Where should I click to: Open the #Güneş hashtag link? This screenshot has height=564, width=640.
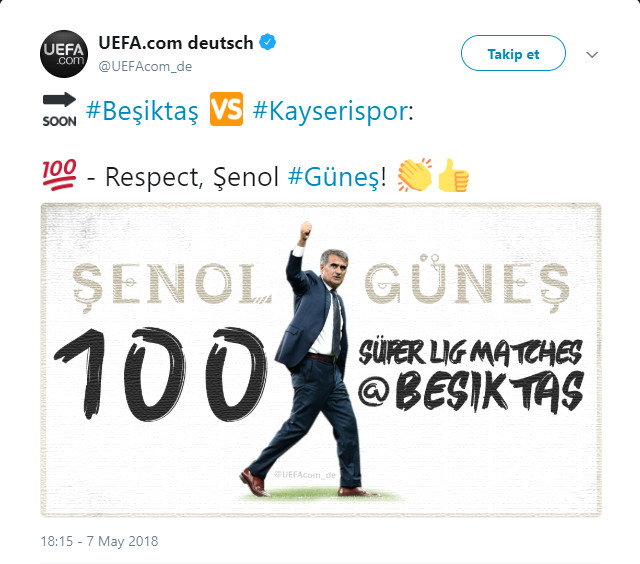pyautogui.click(x=334, y=177)
